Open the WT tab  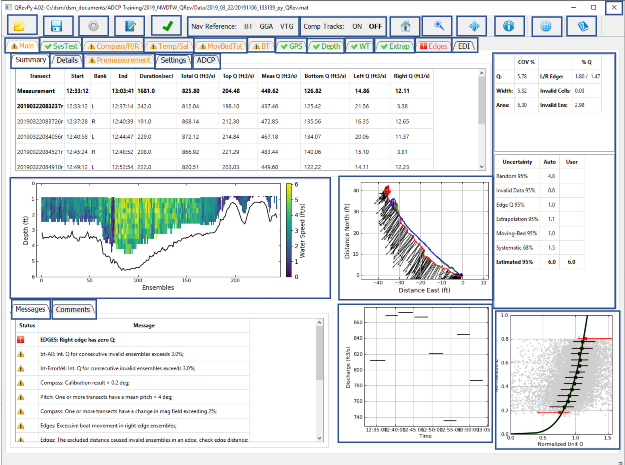pos(360,46)
